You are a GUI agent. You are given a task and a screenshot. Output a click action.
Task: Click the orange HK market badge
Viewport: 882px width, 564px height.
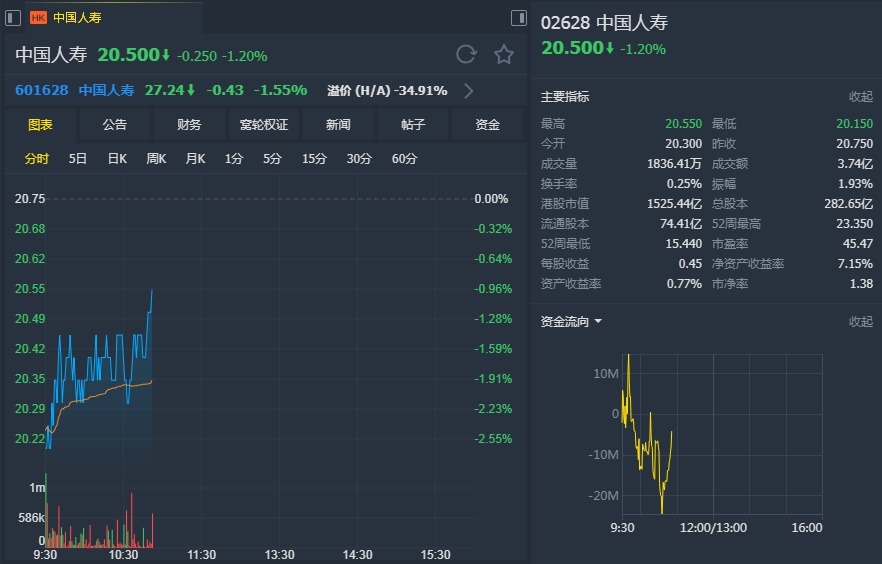point(39,18)
